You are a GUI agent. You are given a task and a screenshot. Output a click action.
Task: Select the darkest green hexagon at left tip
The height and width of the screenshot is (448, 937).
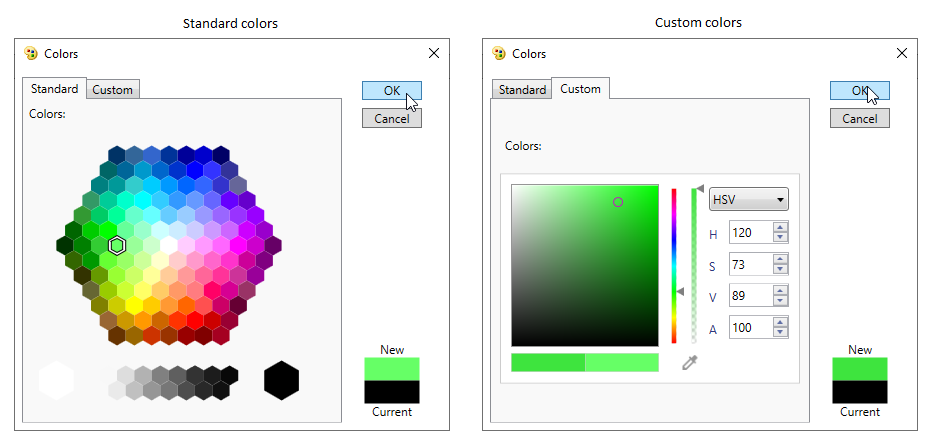65,245
